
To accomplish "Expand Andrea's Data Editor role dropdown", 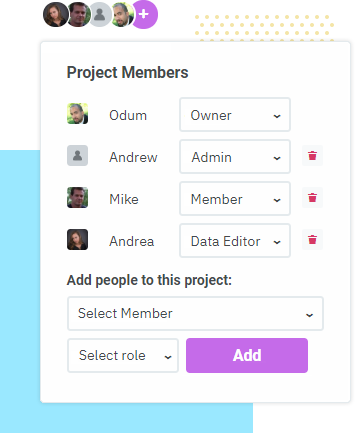I will pyautogui.click(x=235, y=241).
